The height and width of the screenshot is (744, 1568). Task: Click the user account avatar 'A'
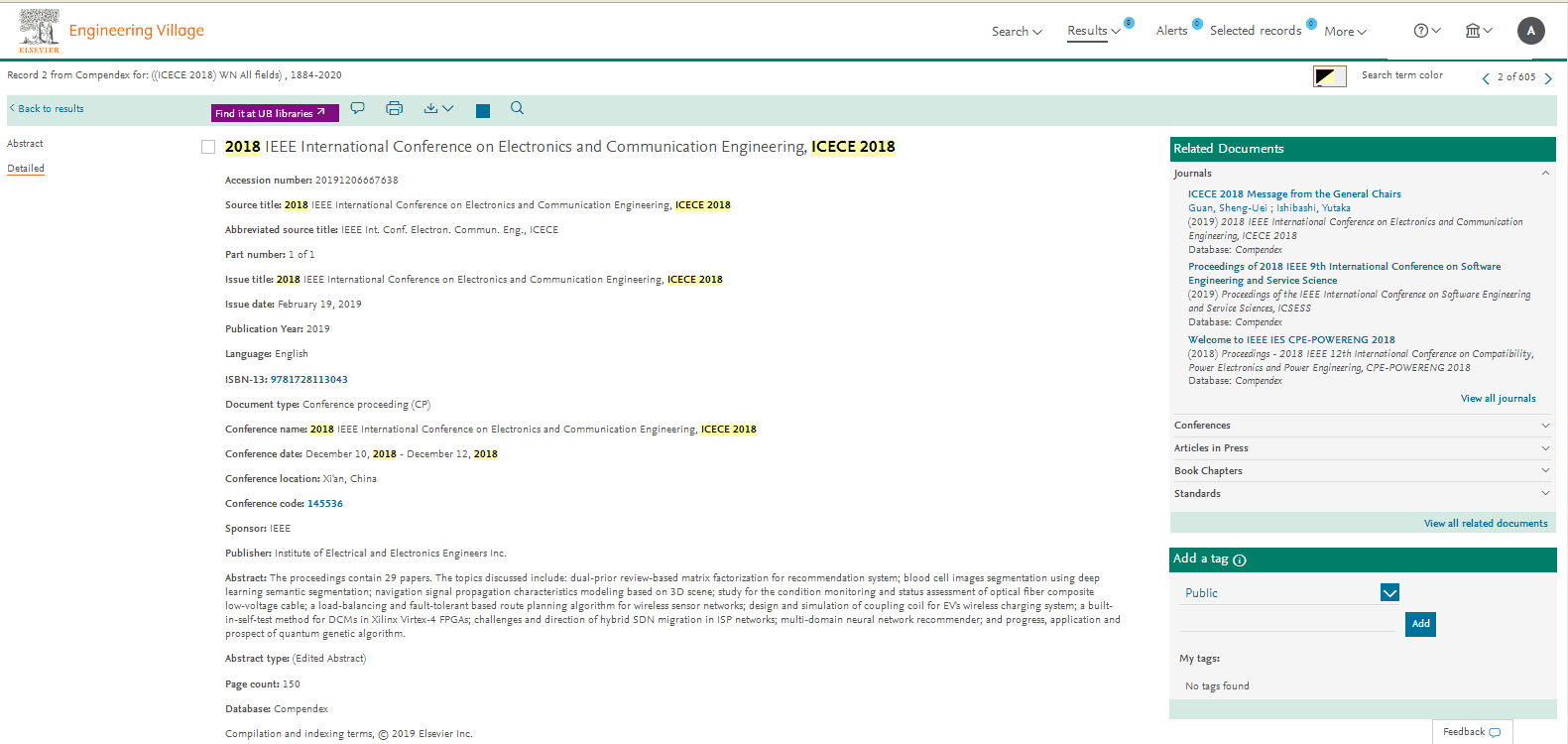coord(1530,31)
